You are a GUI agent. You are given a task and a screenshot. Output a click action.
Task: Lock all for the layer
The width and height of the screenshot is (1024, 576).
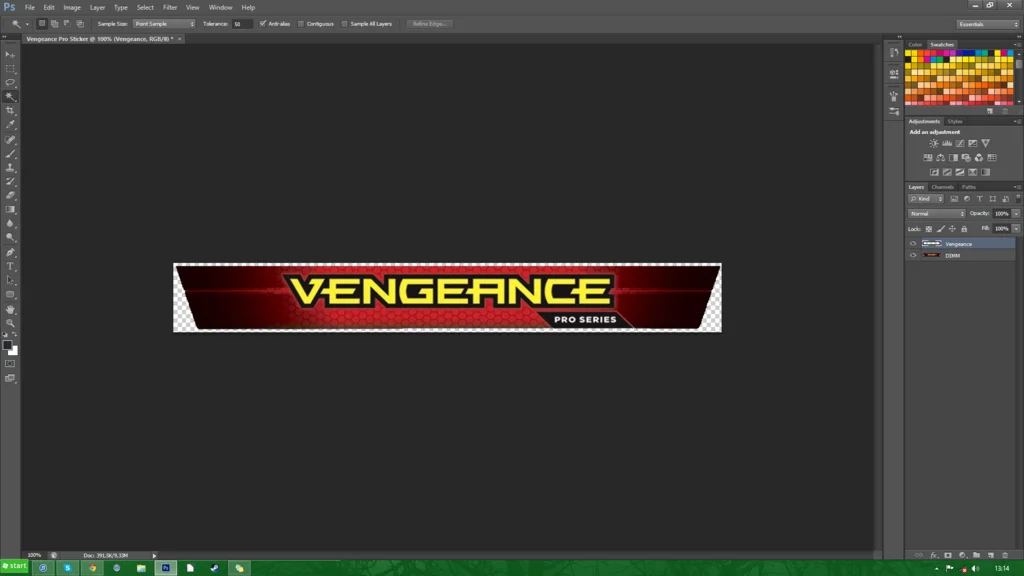click(x=964, y=229)
